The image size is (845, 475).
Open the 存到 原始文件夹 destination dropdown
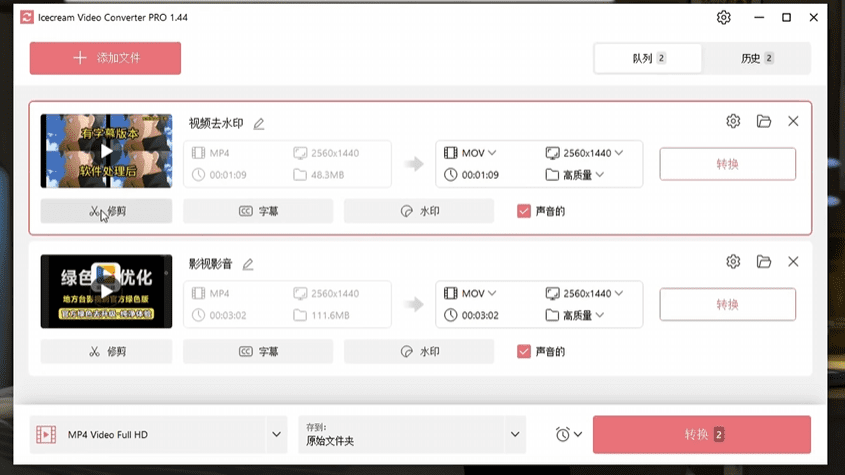(516, 435)
